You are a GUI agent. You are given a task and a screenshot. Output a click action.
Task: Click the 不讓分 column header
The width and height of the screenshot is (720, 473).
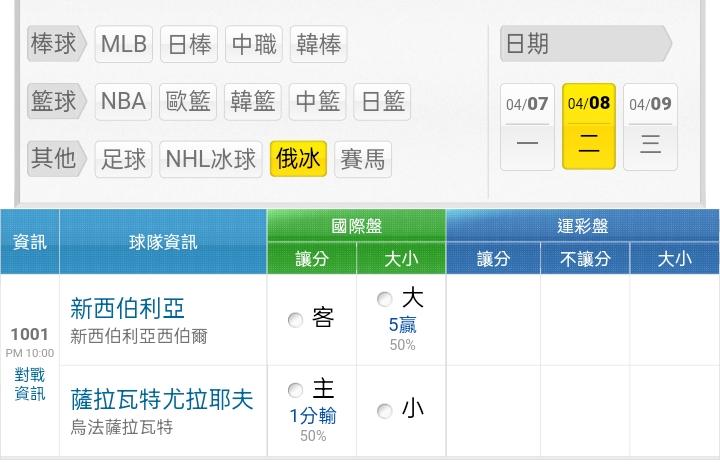pyautogui.click(x=585, y=259)
